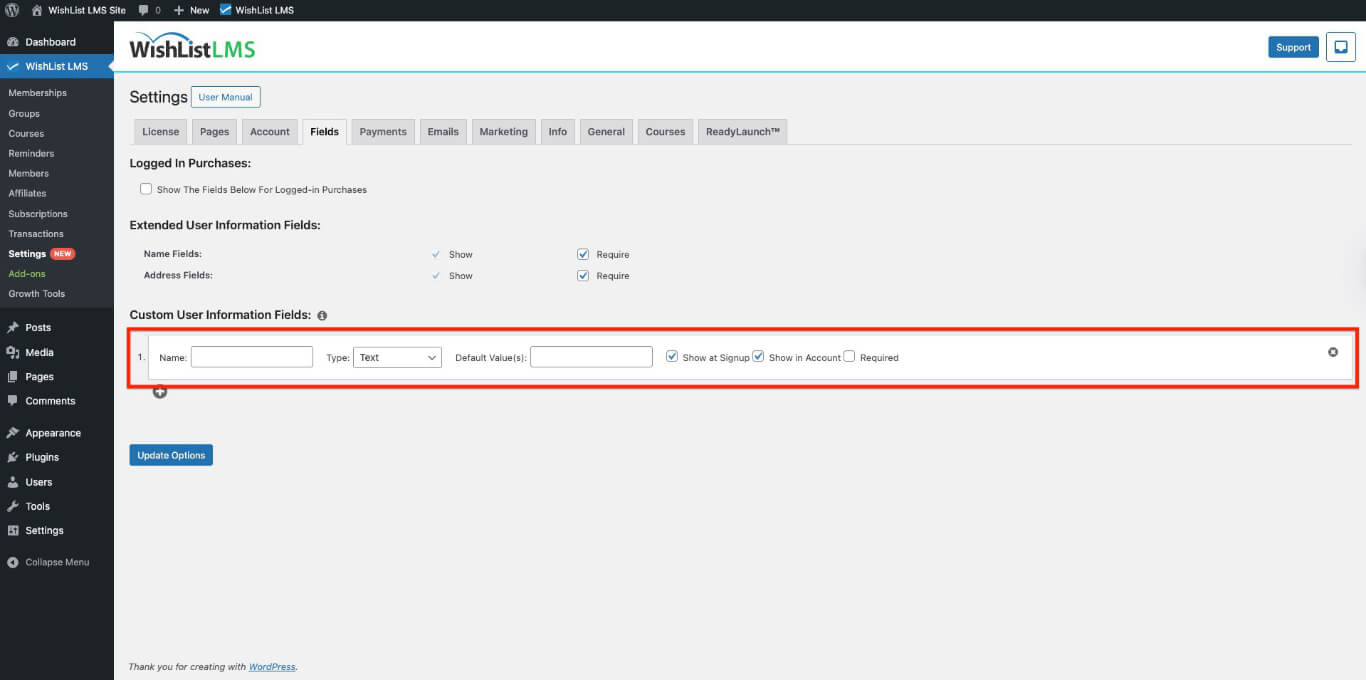
Task: Toggle the Required checkbox for custom field
Action: pyautogui.click(x=849, y=357)
